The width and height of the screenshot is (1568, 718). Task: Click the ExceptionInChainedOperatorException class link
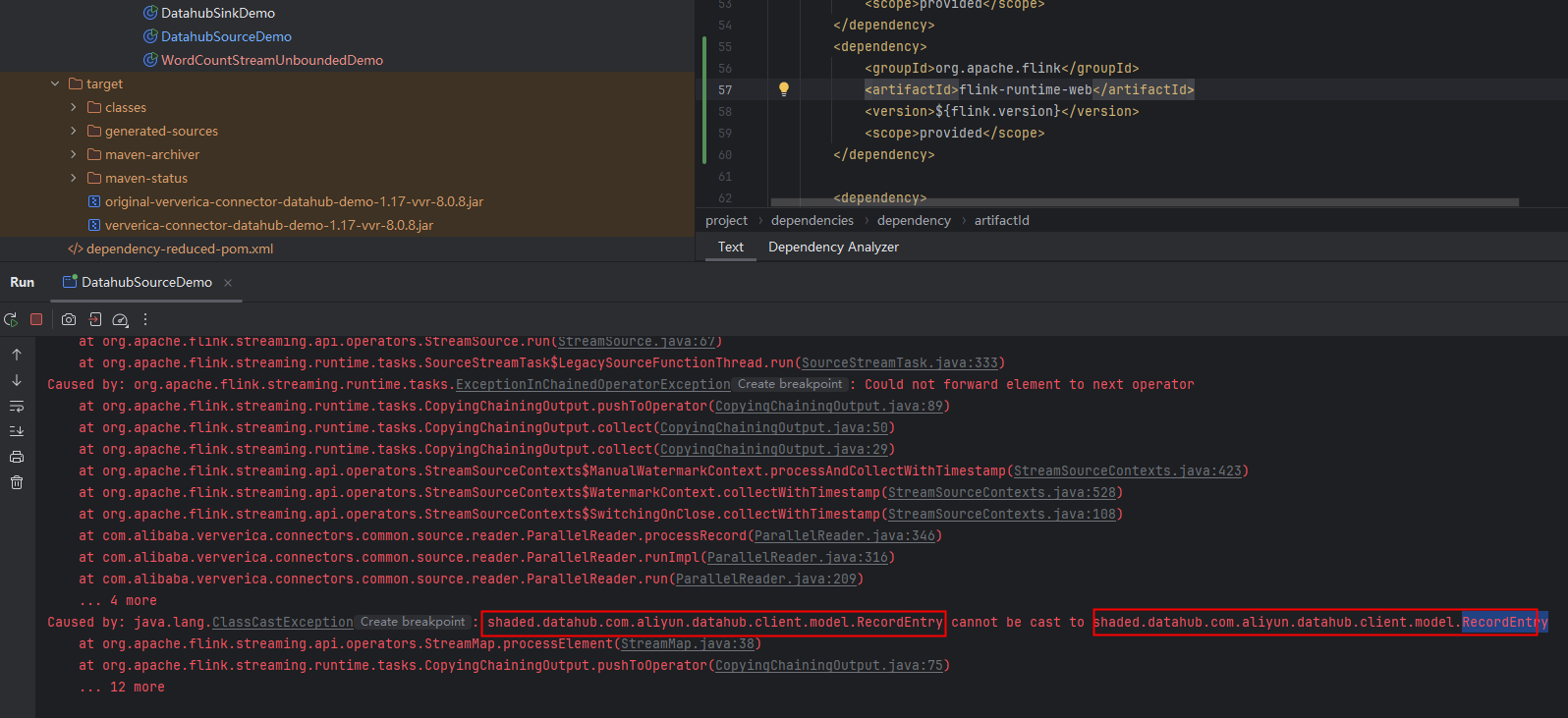[593, 384]
